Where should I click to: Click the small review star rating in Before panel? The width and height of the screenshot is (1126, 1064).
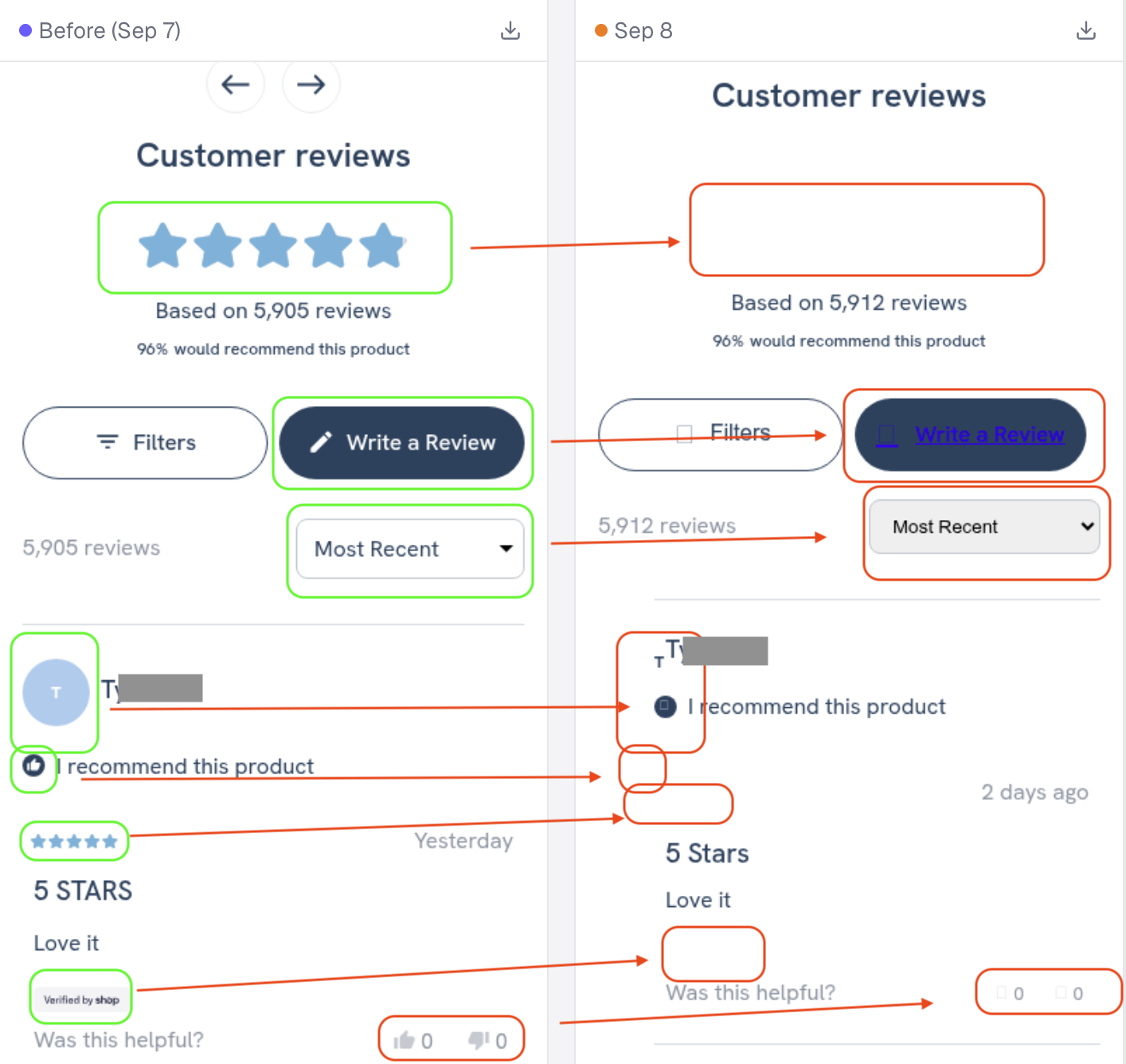74,841
